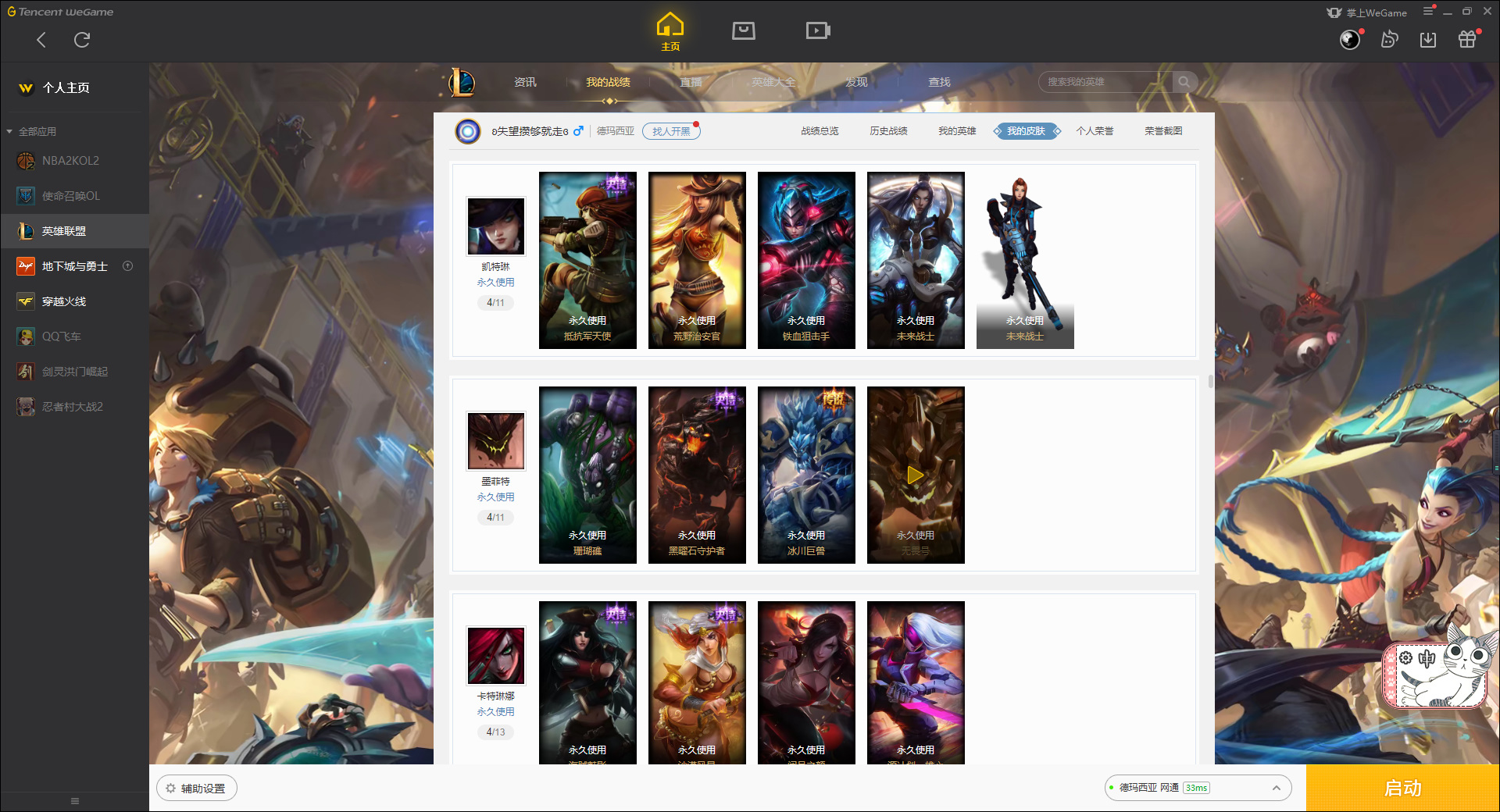Open the 黑曜石守护者 skin card
This screenshot has height=812, width=1500.
[697, 475]
